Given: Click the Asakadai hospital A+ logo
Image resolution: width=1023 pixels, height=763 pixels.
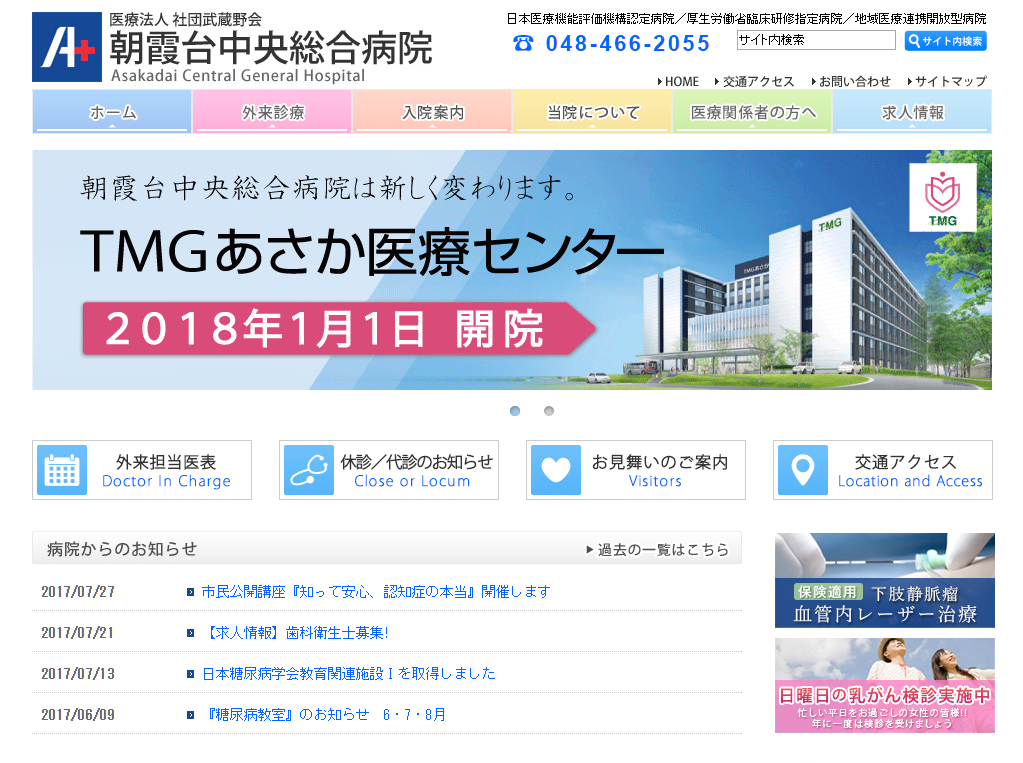Looking at the screenshot, I should coord(67,47).
